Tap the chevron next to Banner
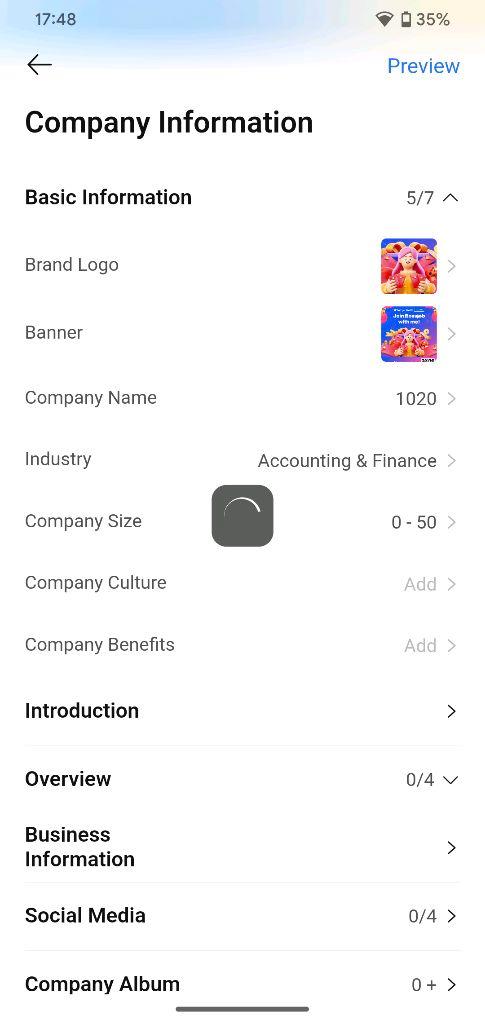The height and width of the screenshot is (1024, 485). pos(452,334)
